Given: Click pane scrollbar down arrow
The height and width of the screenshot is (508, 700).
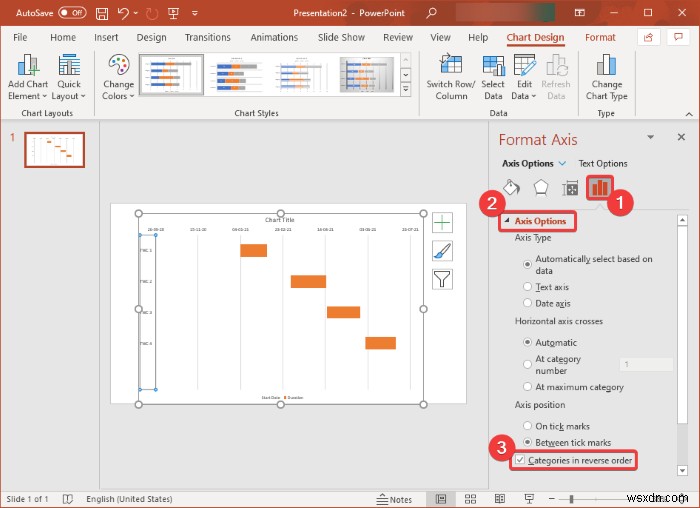Looking at the screenshot, I should [682, 470].
